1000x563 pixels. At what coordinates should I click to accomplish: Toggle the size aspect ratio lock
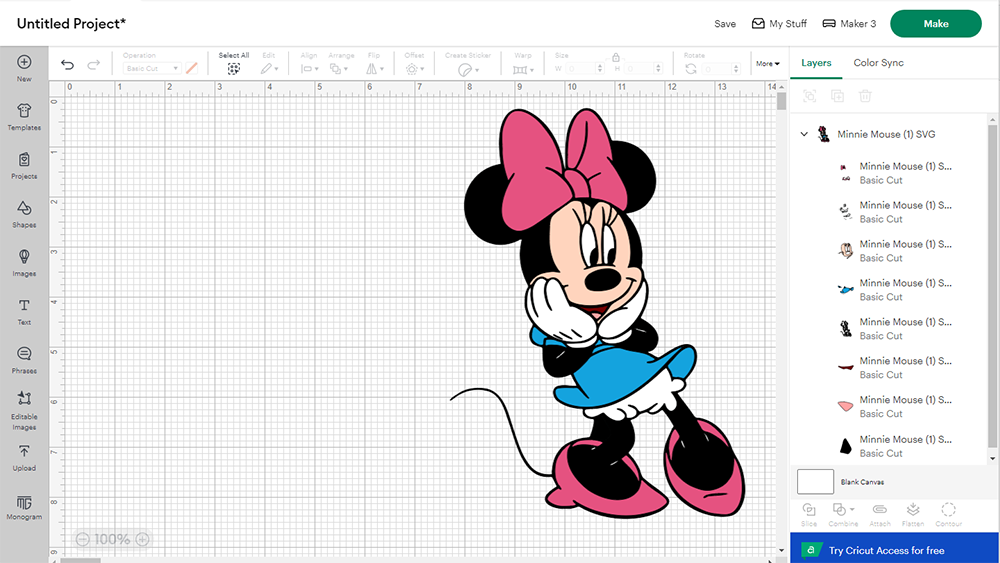pyautogui.click(x=616, y=57)
